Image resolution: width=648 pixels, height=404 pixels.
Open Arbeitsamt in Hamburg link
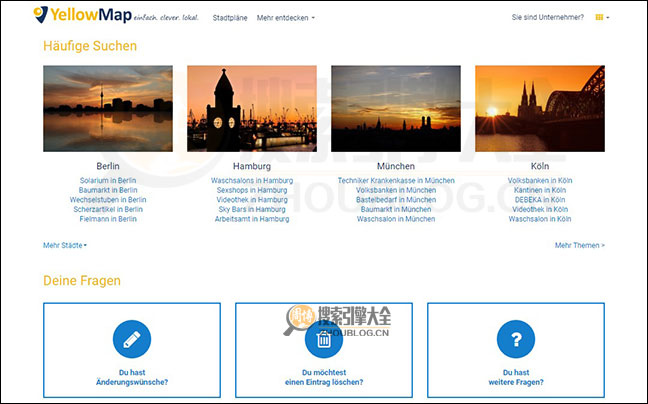pos(252,218)
